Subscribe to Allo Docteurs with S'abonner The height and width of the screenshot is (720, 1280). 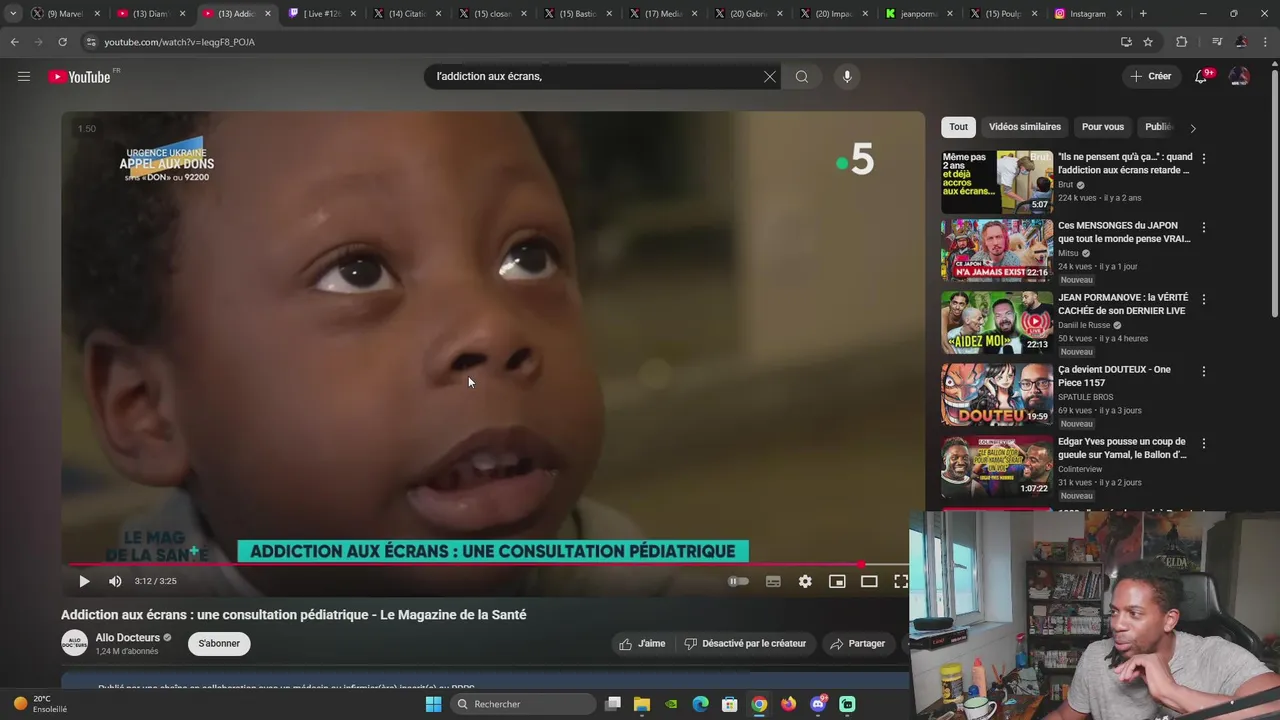(219, 643)
